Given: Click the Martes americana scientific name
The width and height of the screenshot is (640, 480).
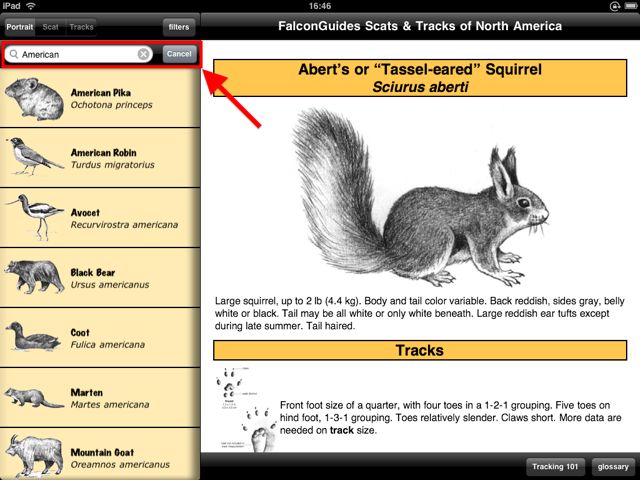Looking at the screenshot, I should coord(110,405).
